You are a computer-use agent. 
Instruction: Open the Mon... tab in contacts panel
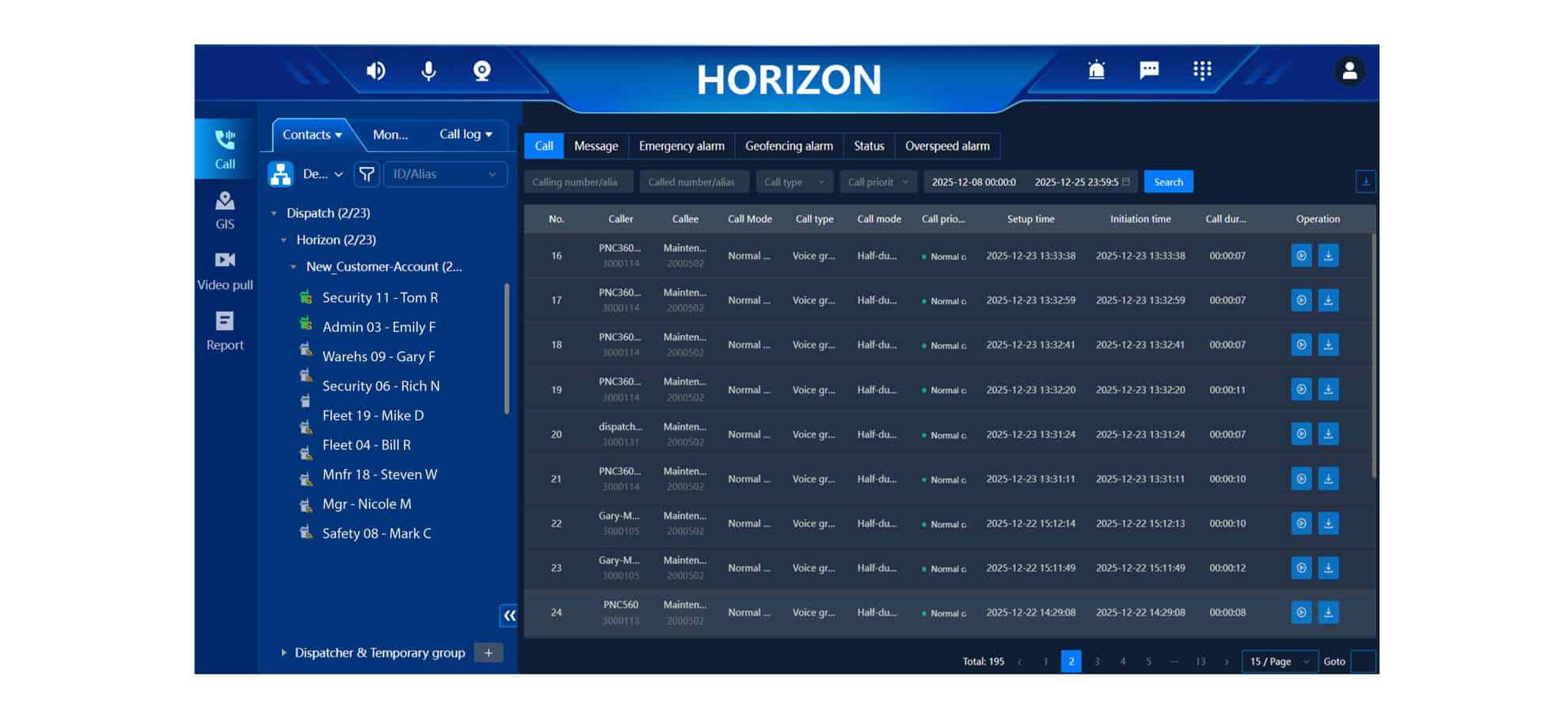click(390, 135)
